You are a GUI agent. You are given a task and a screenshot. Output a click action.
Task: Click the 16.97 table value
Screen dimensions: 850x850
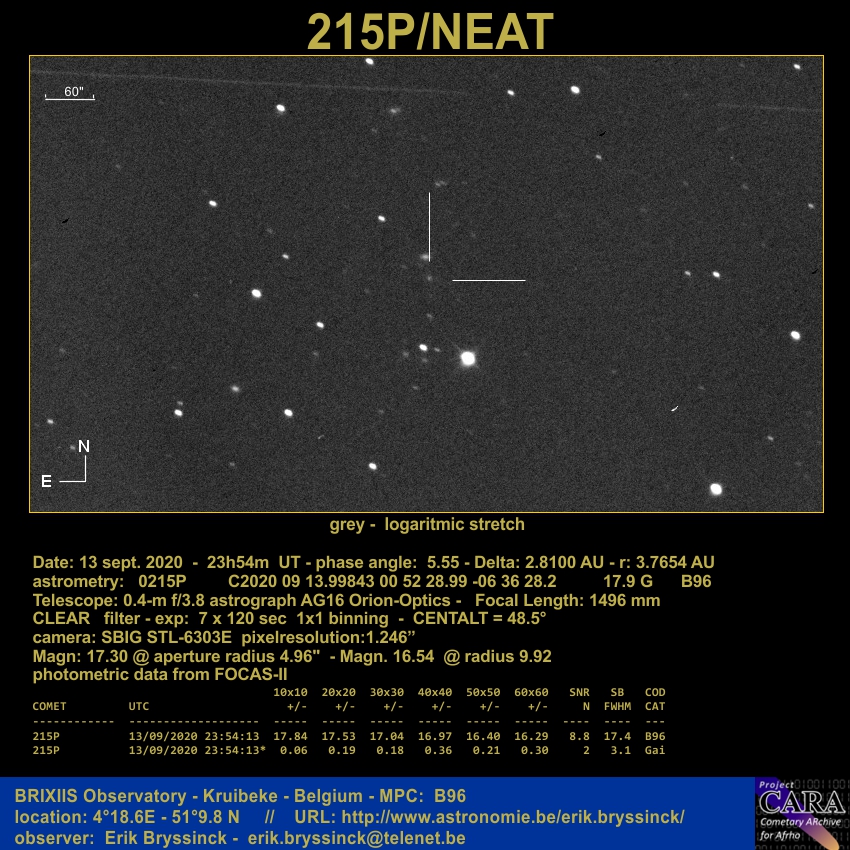click(435, 736)
